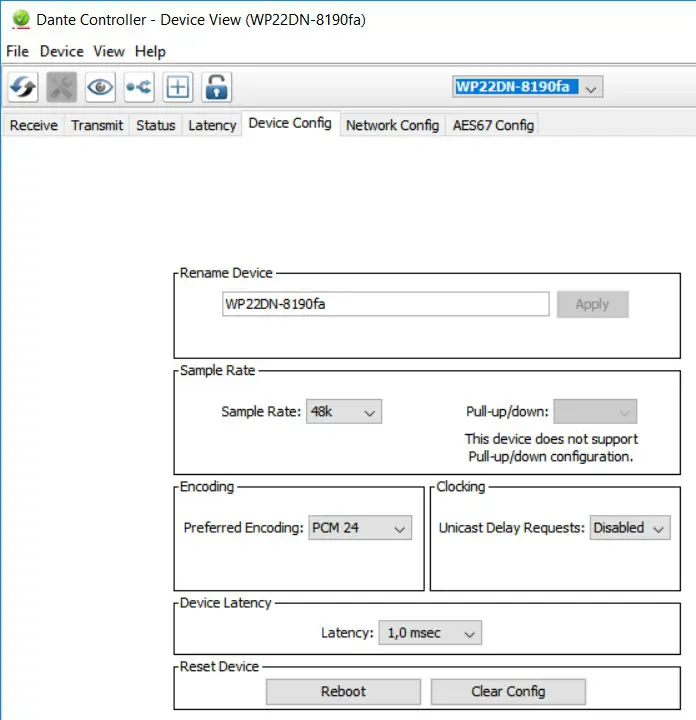Open the View menu

109,51
